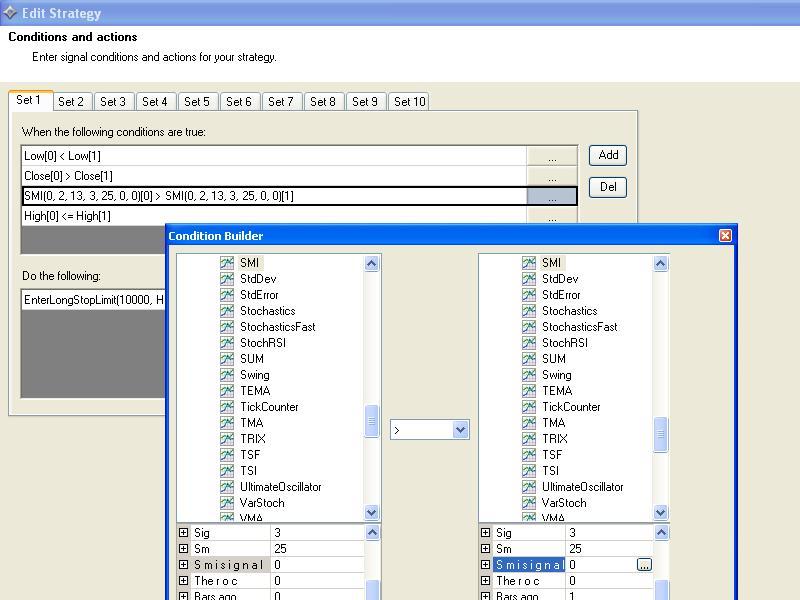800x600 pixels.
Task: Switch to the Set 7 tab
Action: [x=281, y=102]
